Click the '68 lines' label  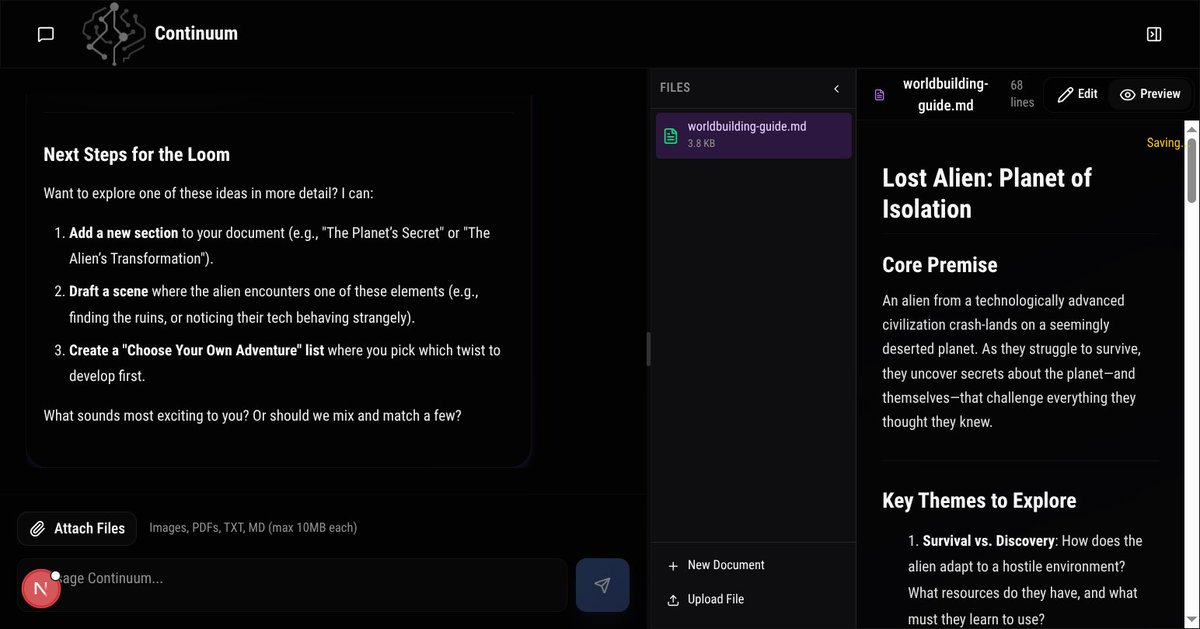click(1022, 94)
